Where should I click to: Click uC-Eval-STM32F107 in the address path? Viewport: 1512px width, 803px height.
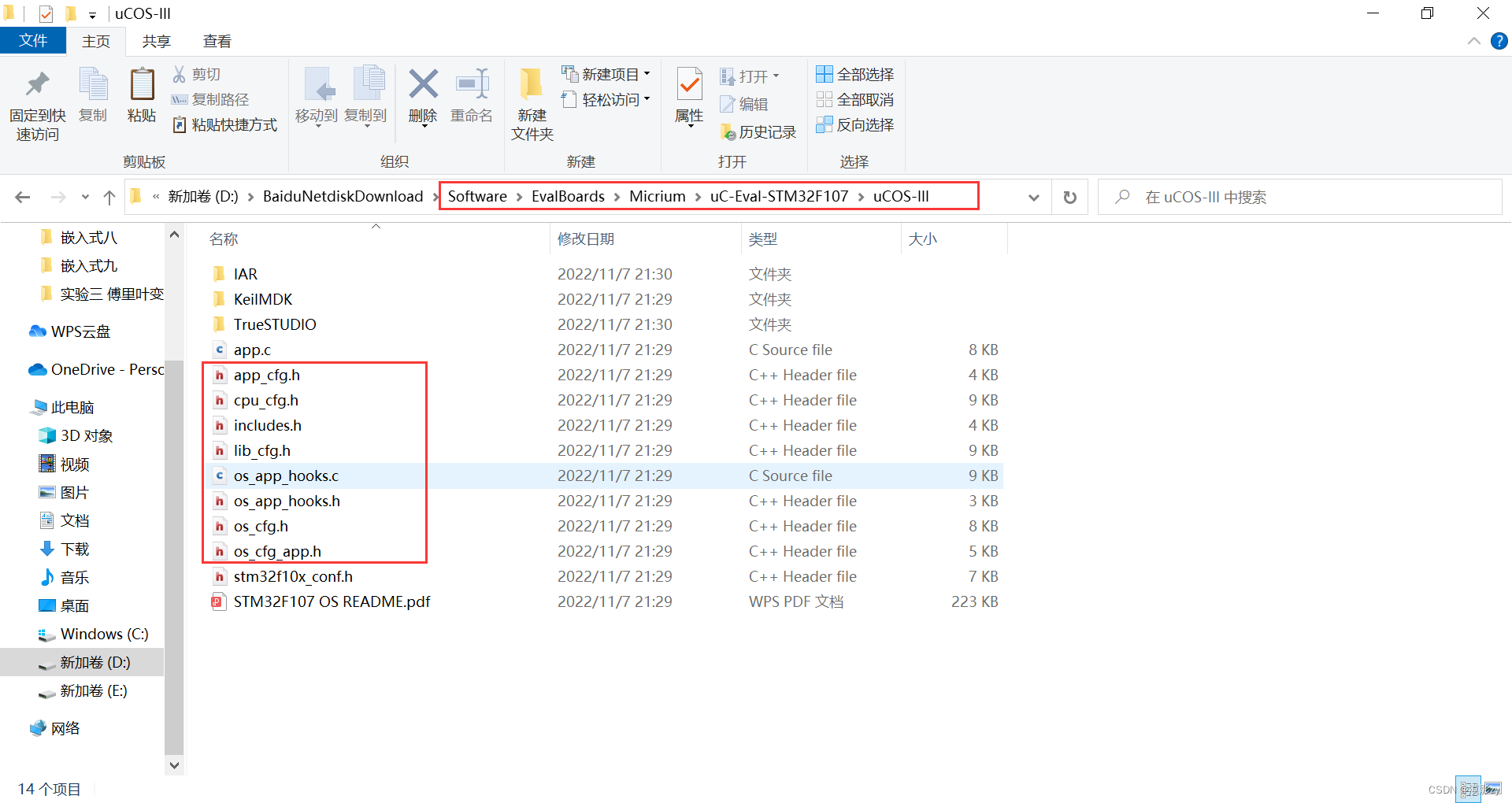[779, 197]
